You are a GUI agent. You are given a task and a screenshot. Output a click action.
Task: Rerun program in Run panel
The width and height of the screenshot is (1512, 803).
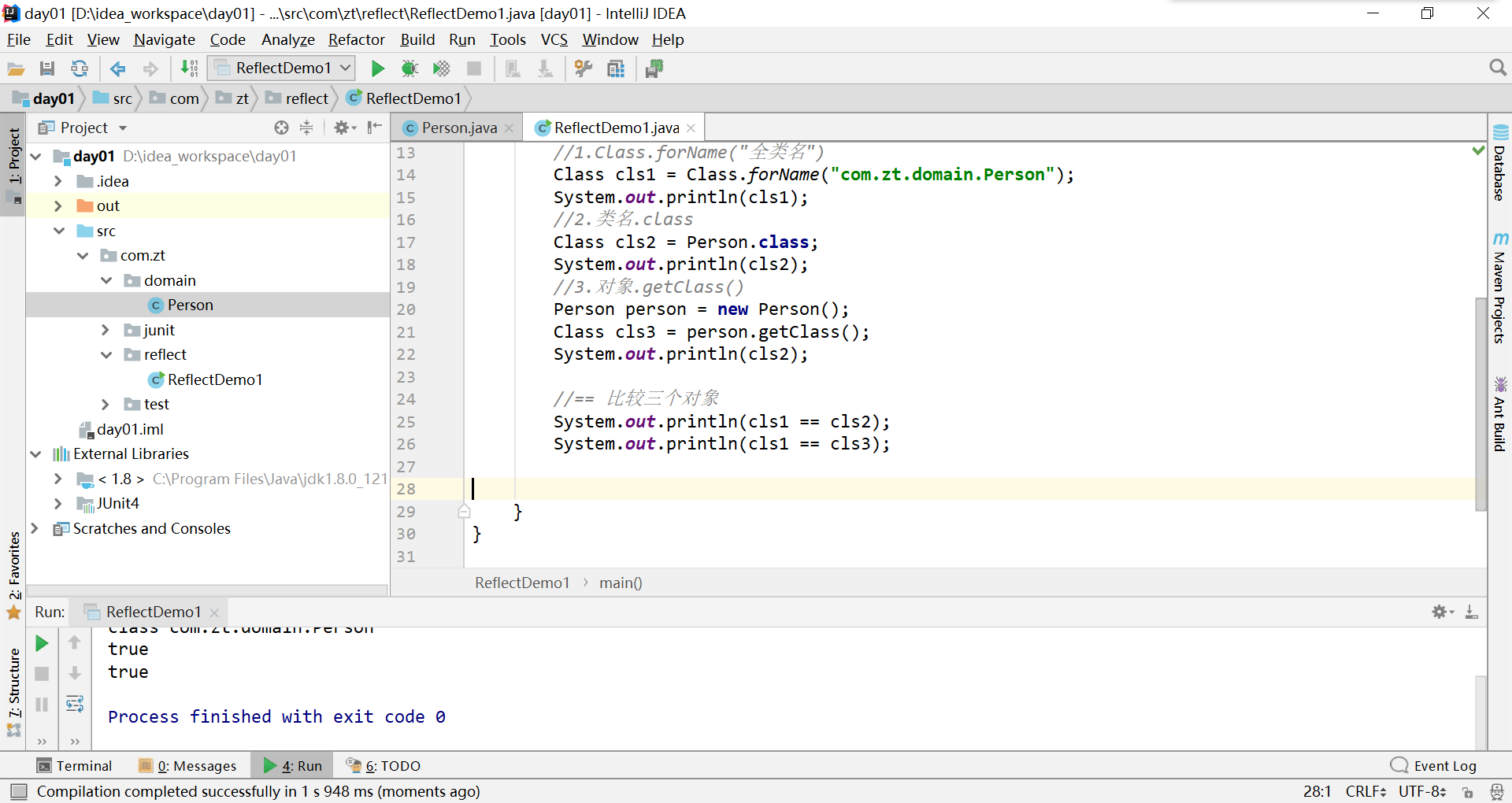42,644
